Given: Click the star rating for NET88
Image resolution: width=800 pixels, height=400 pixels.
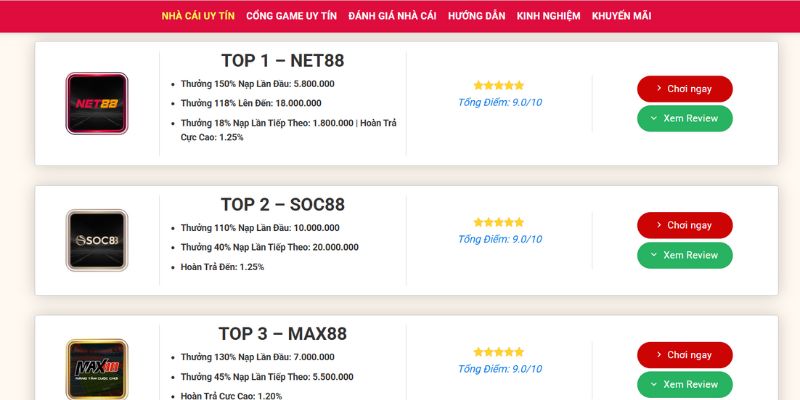Looking at the screenshot, I should pyautogui.click(x=498, y=85).
